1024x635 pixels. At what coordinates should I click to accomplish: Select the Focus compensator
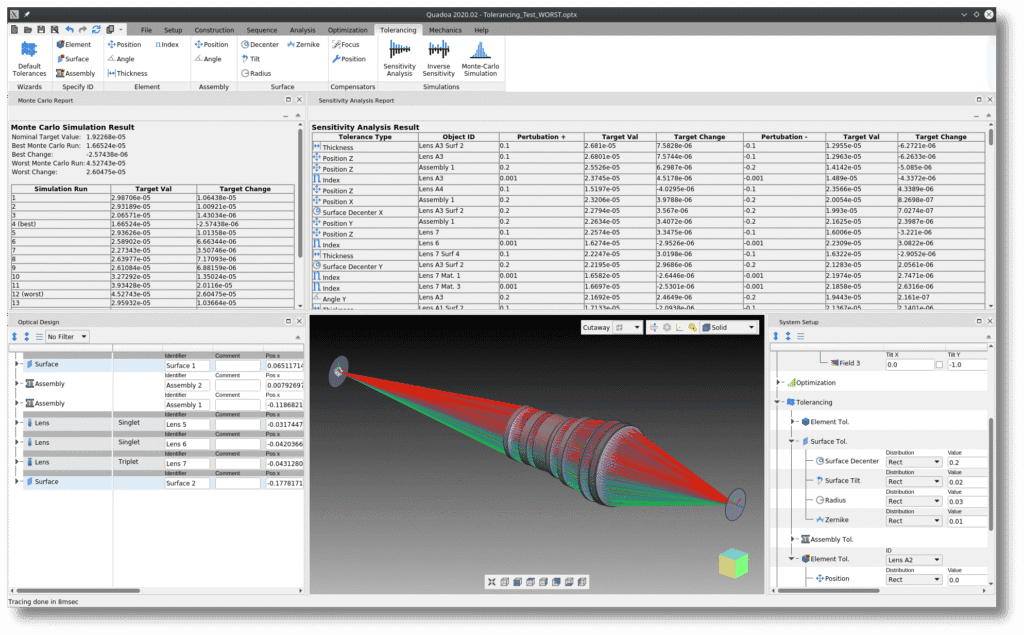346,44
